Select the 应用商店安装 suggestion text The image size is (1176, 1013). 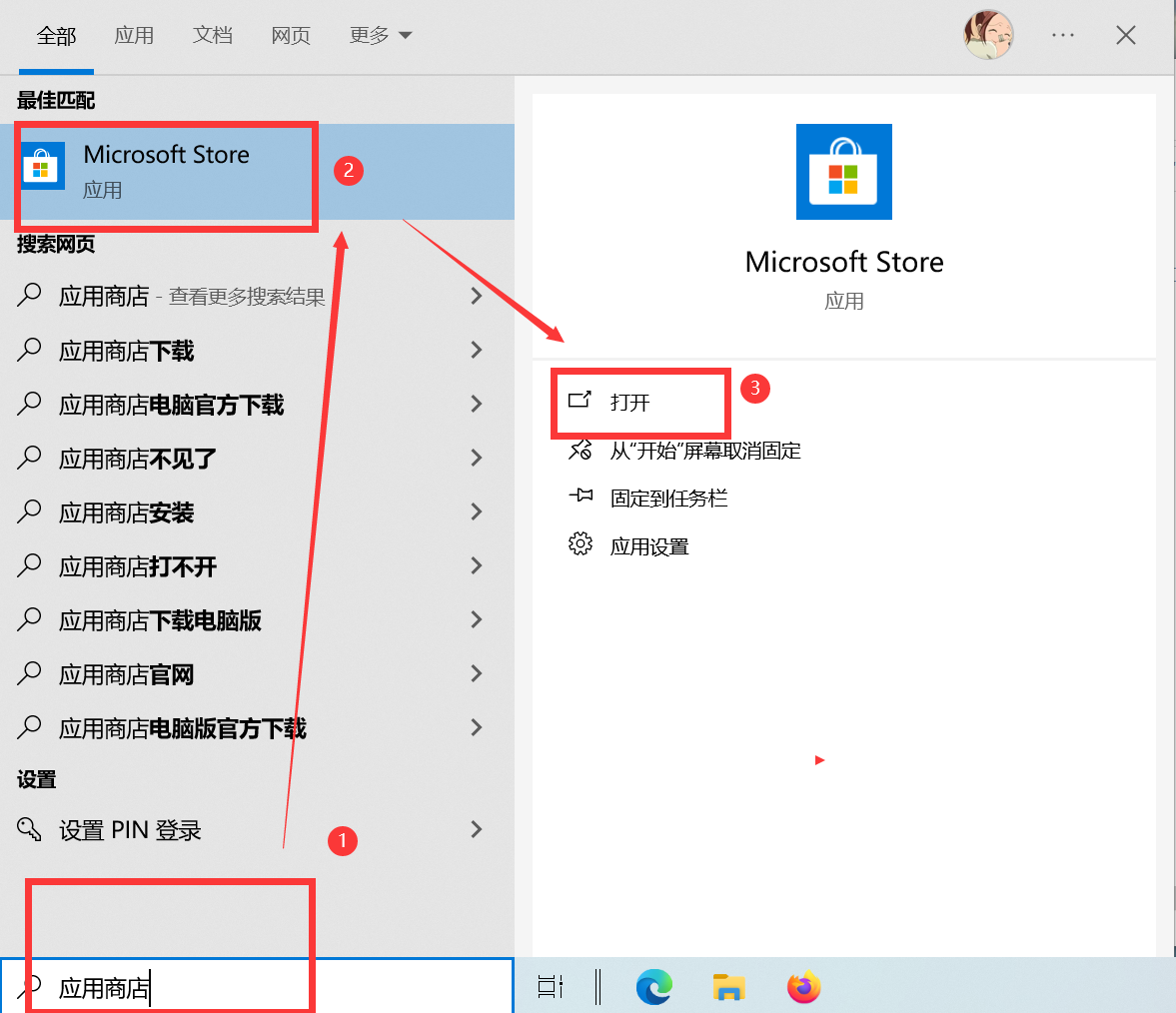click(x=127, y=512)
